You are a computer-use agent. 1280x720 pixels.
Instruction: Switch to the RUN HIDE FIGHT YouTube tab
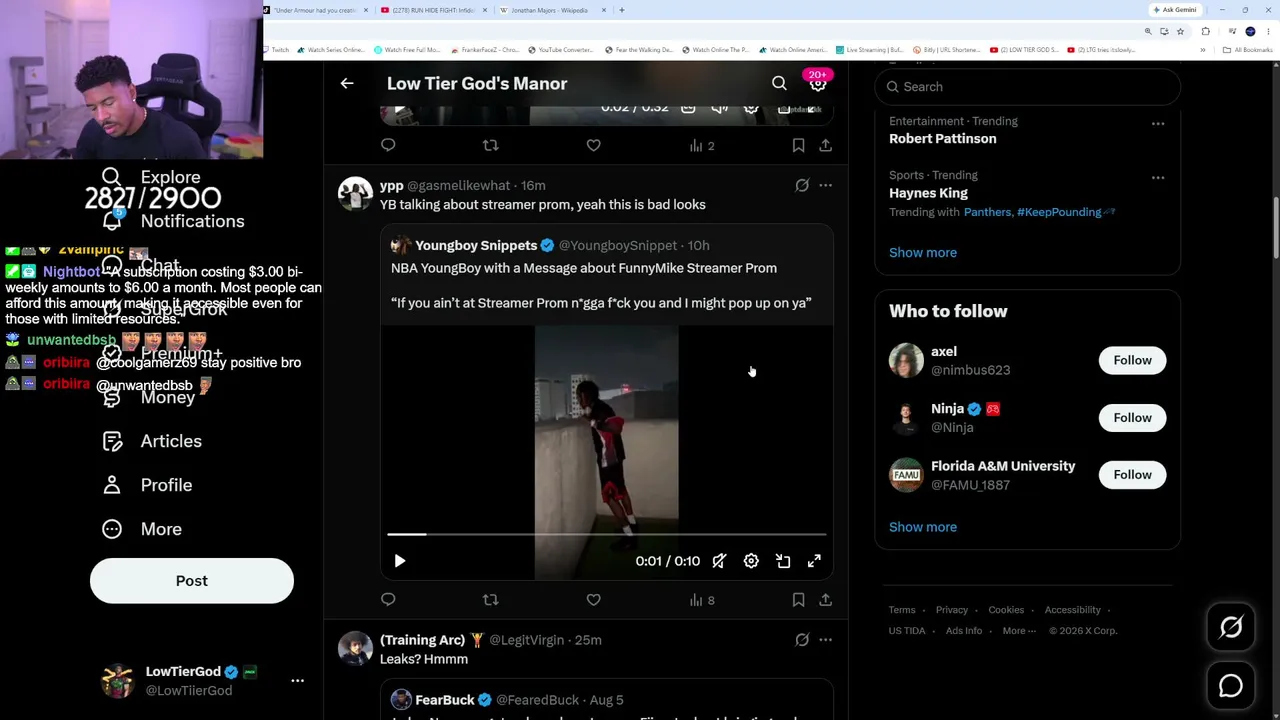(433, 10)
